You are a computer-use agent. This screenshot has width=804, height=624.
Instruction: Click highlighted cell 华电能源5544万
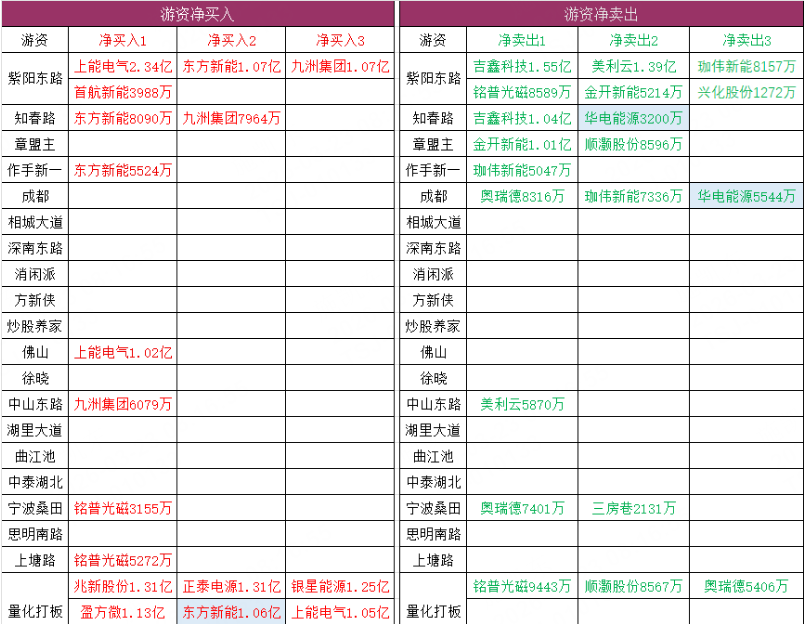point(747,196)
